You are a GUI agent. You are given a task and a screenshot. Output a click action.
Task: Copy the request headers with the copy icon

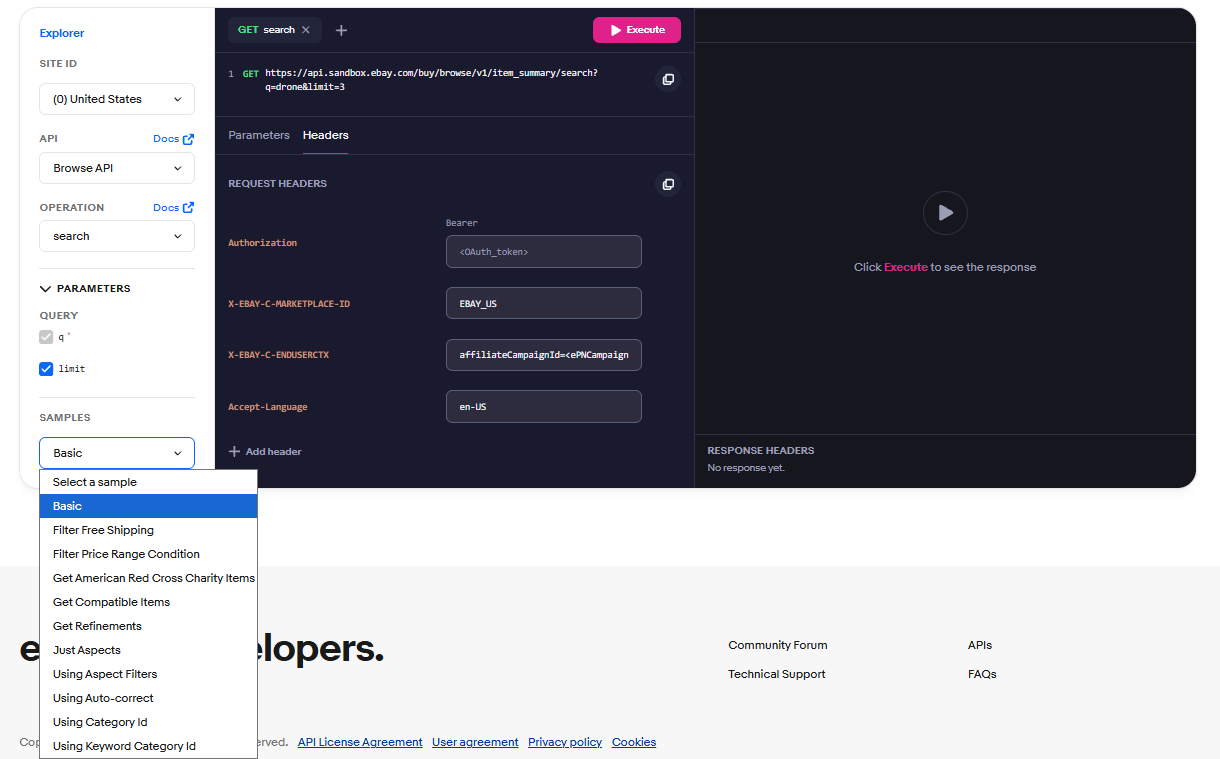coord(668,184)
